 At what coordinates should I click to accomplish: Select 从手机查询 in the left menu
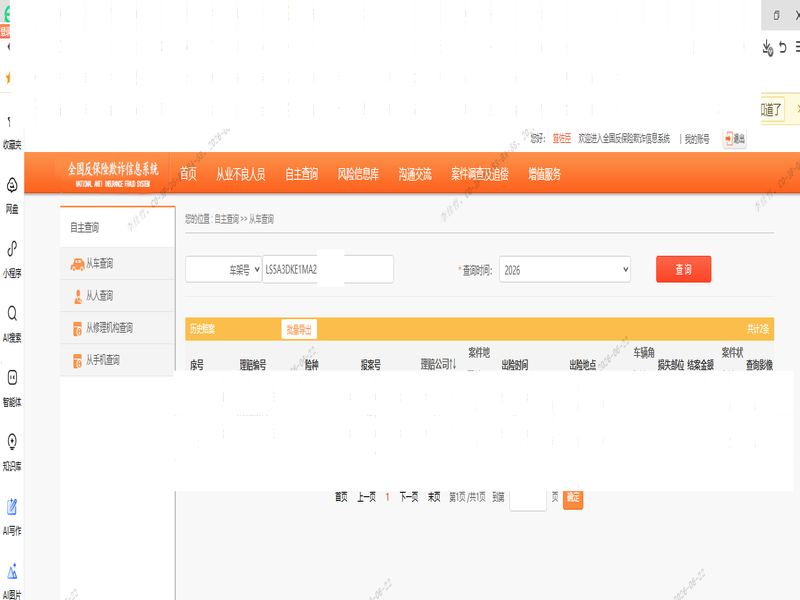[117, 360]
